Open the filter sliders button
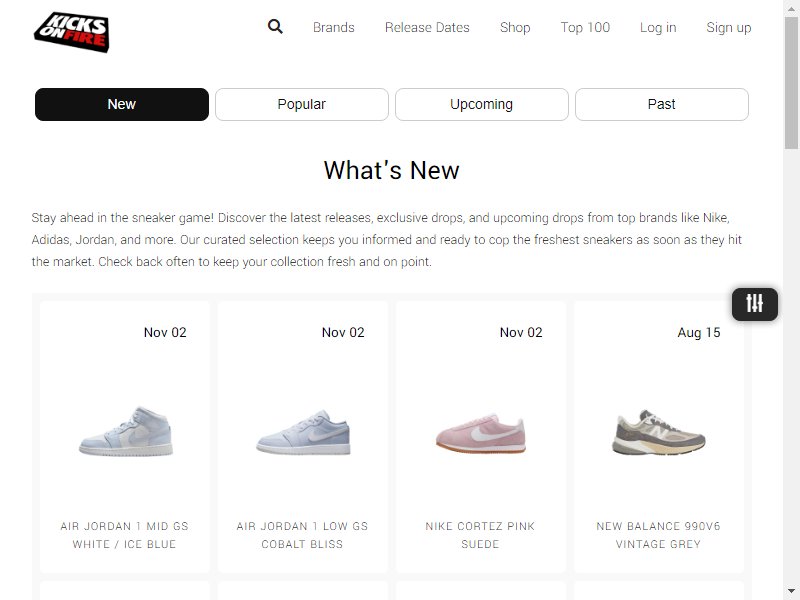The height and width of the screenshot is (600, 800). point(755,304)
